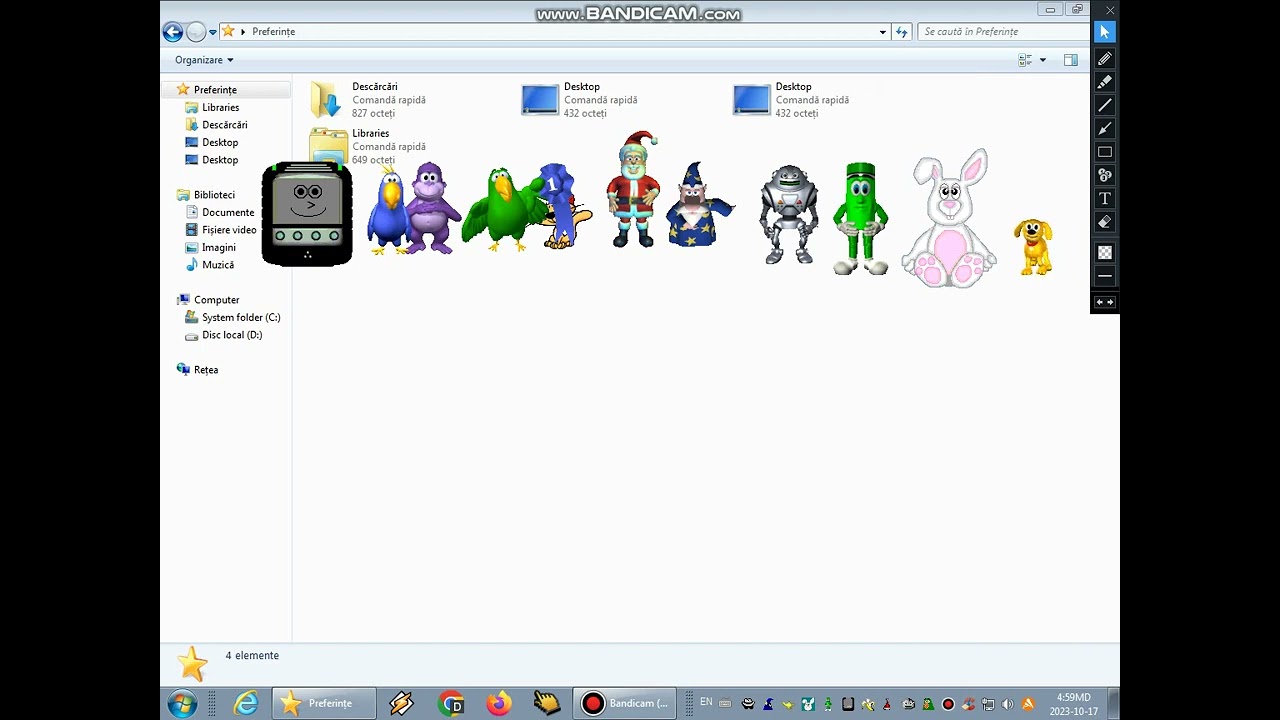Go forward in Explorer

(x=196, y=32)
